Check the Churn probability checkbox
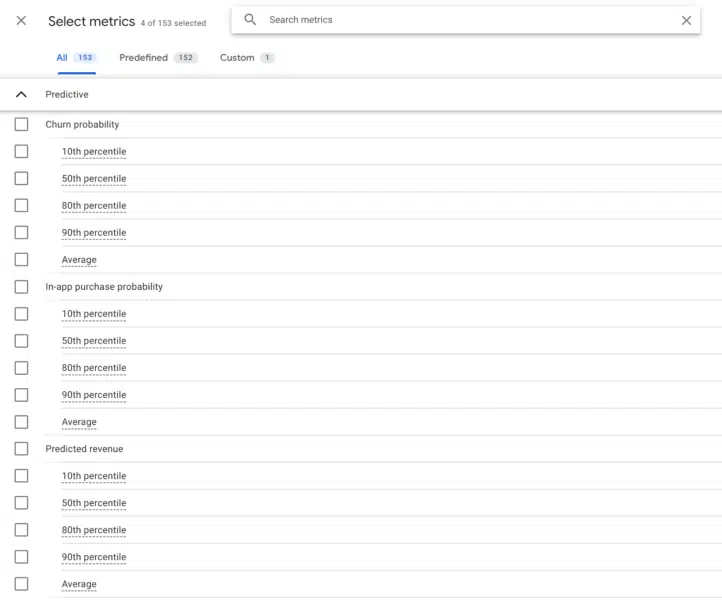Viewport: 722px width, 600px height. coord(21,125)
